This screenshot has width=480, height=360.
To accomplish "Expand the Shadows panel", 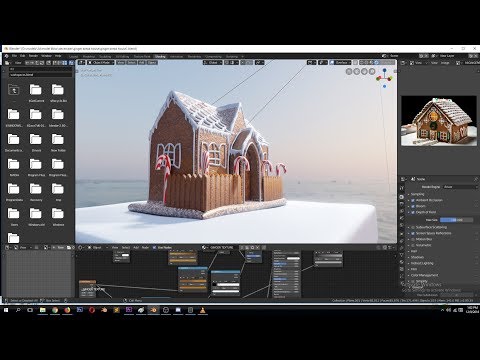I will [417, 257].
